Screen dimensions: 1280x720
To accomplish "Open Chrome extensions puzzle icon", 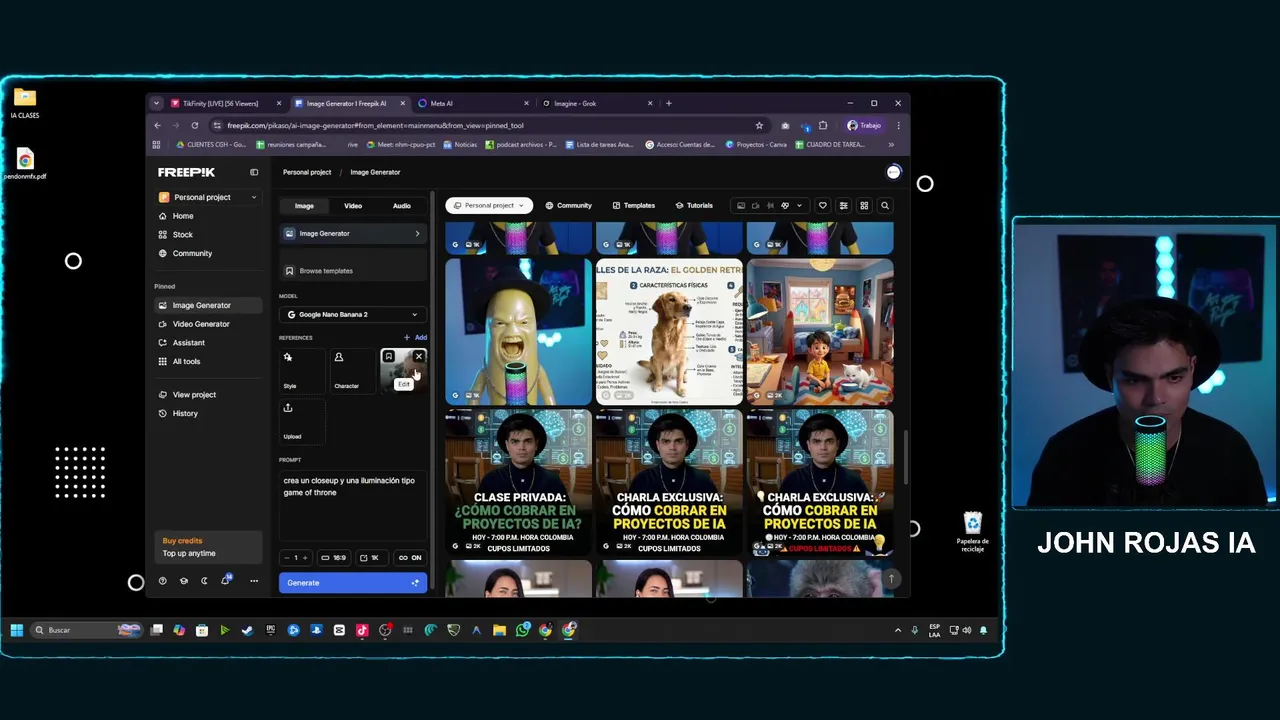I will pyautogui.click(x=823, y=126).
